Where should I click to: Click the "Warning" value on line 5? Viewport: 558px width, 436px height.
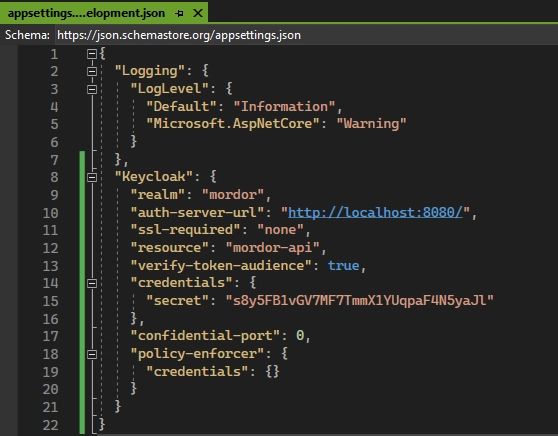tap(371, 124)
